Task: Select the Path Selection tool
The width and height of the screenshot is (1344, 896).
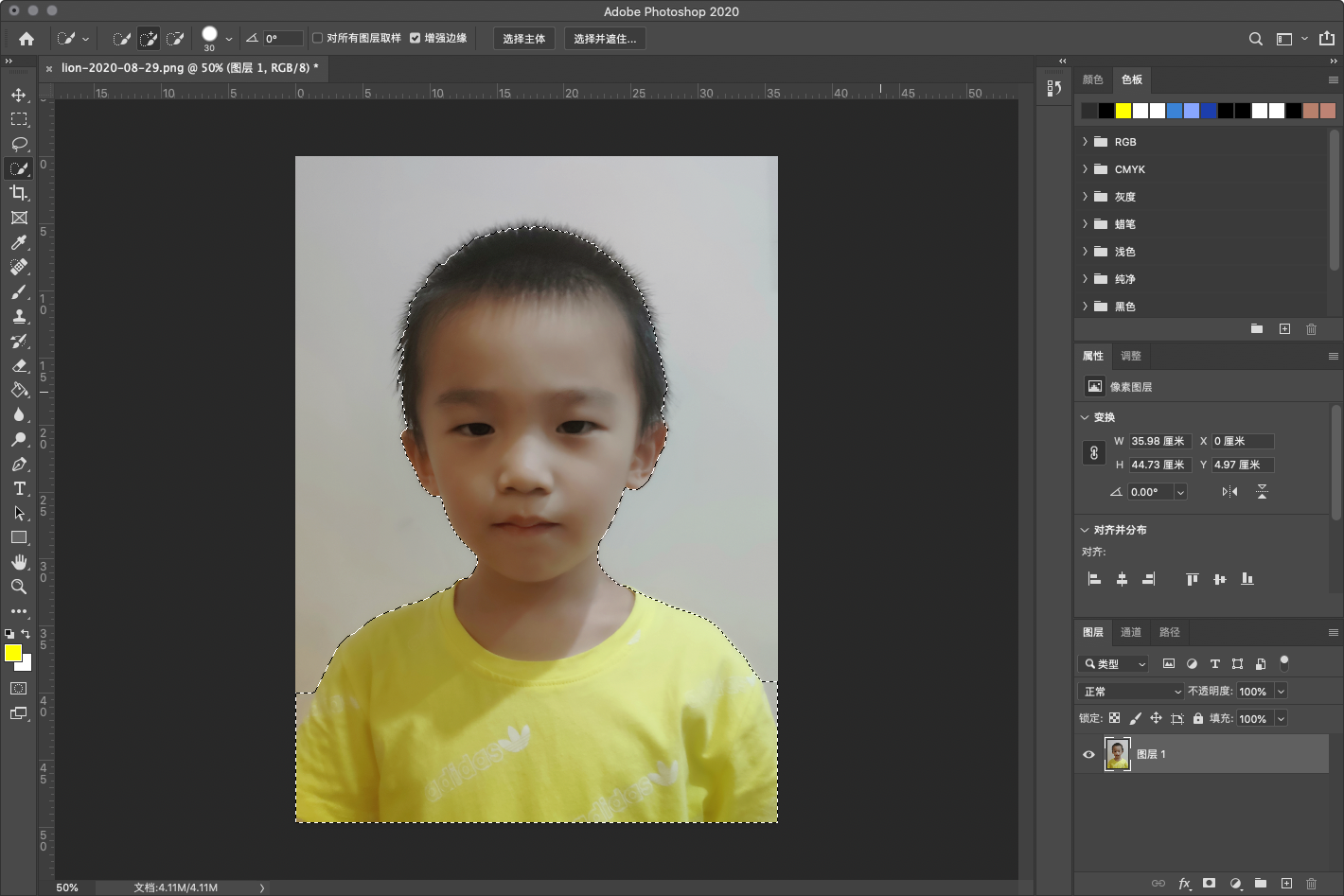Action: (19, 513)
